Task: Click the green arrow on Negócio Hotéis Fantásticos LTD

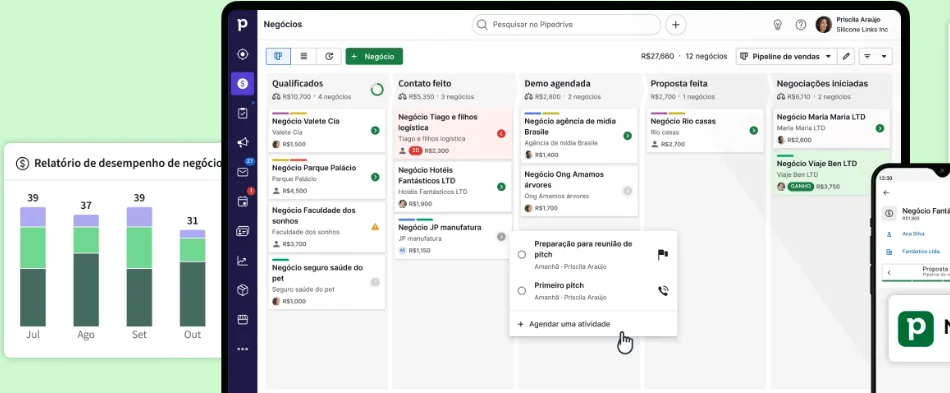Action: tap(501, 187)
